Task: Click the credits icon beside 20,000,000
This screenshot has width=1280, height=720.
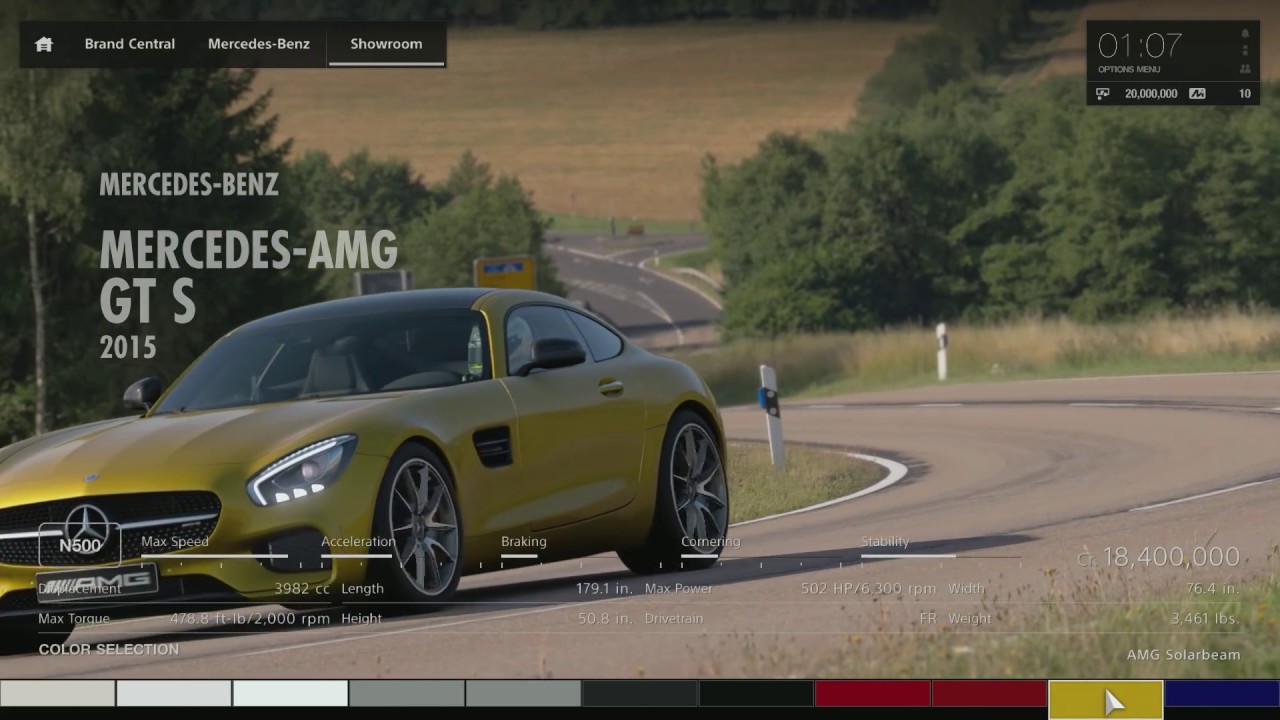Action: (x=1103, y=94)
